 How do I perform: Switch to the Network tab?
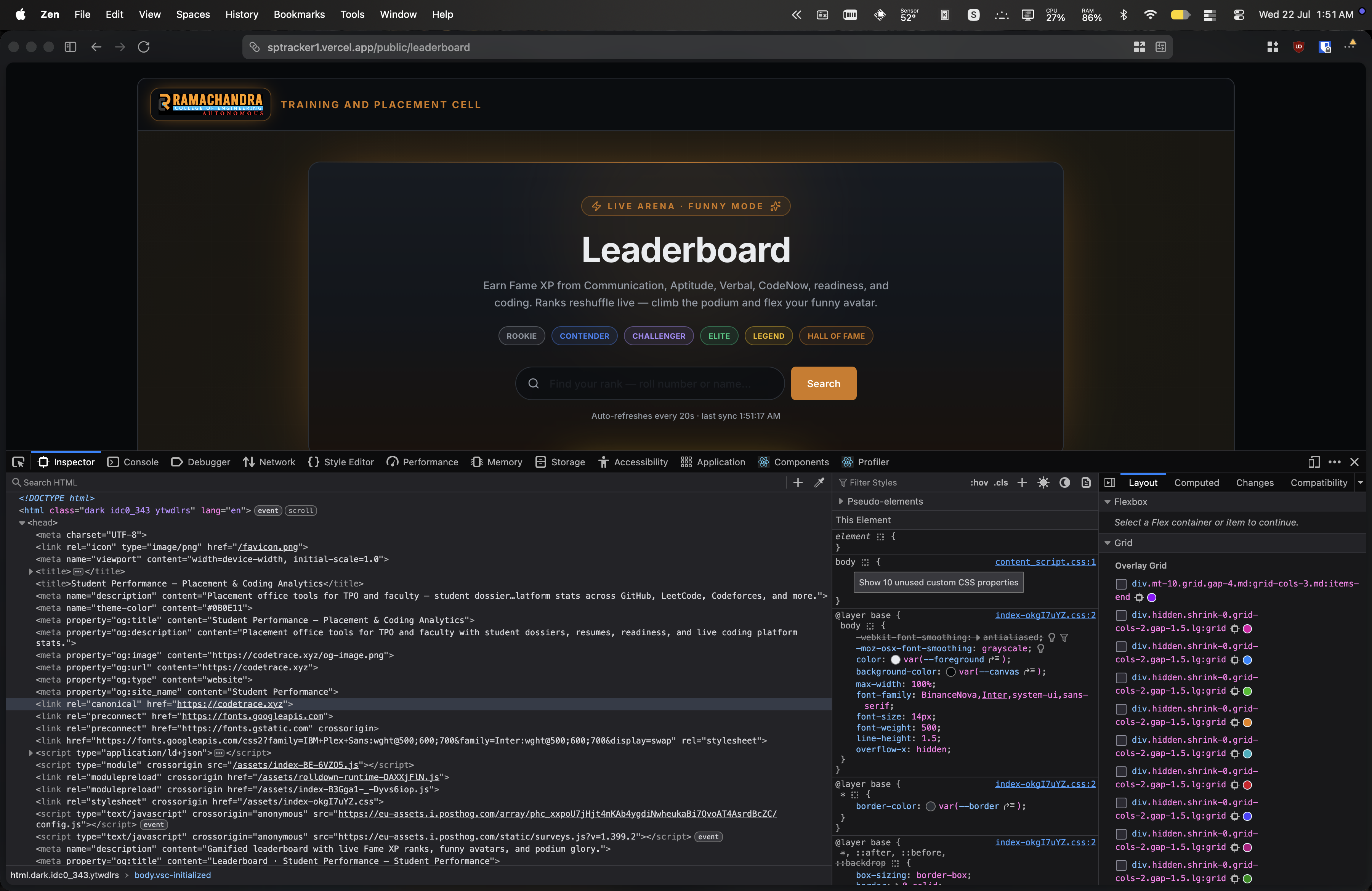pyautogui.click(x=269, y=462)
